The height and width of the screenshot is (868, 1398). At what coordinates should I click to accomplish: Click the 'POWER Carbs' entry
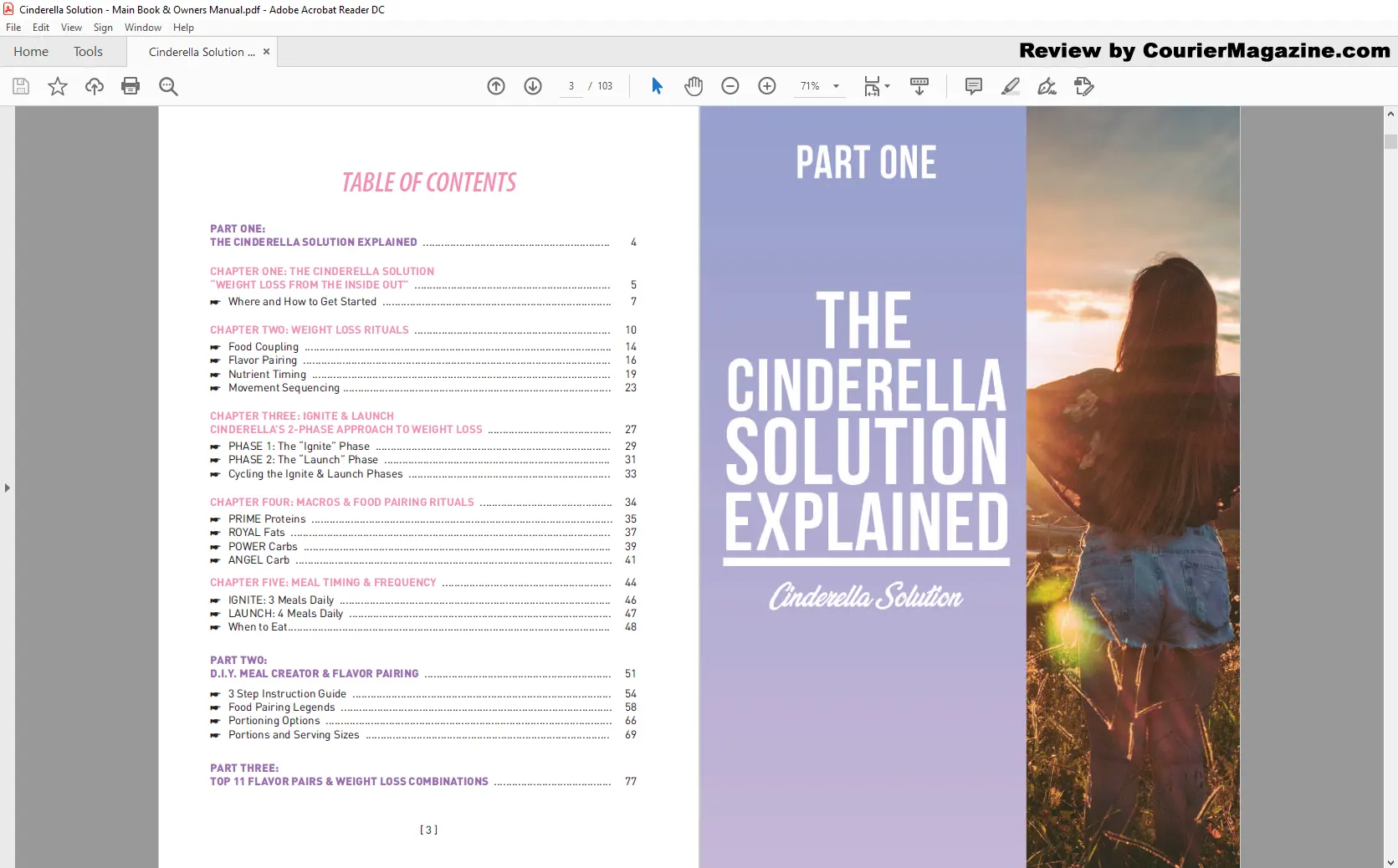coord(263,547)
